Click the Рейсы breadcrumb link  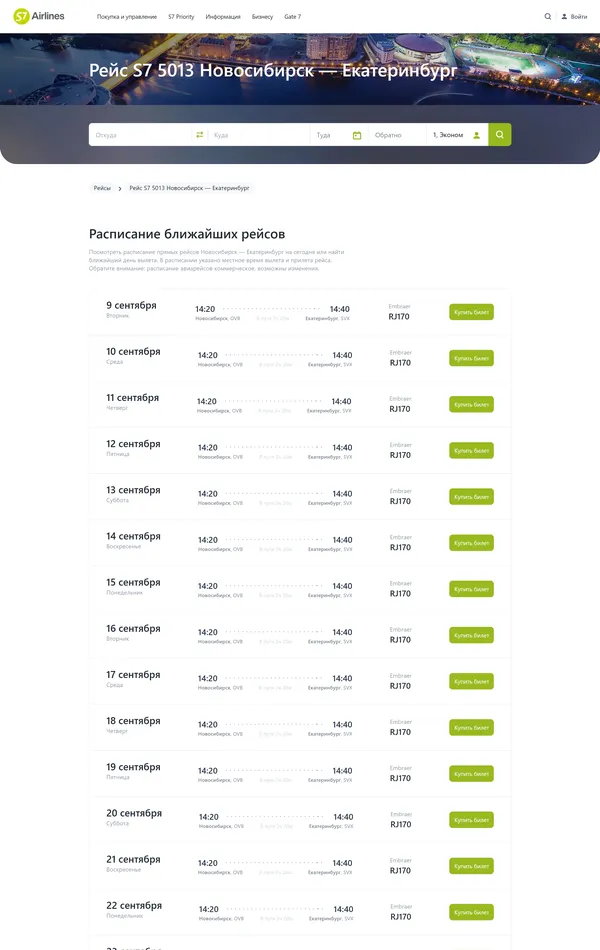click(102, 187)
